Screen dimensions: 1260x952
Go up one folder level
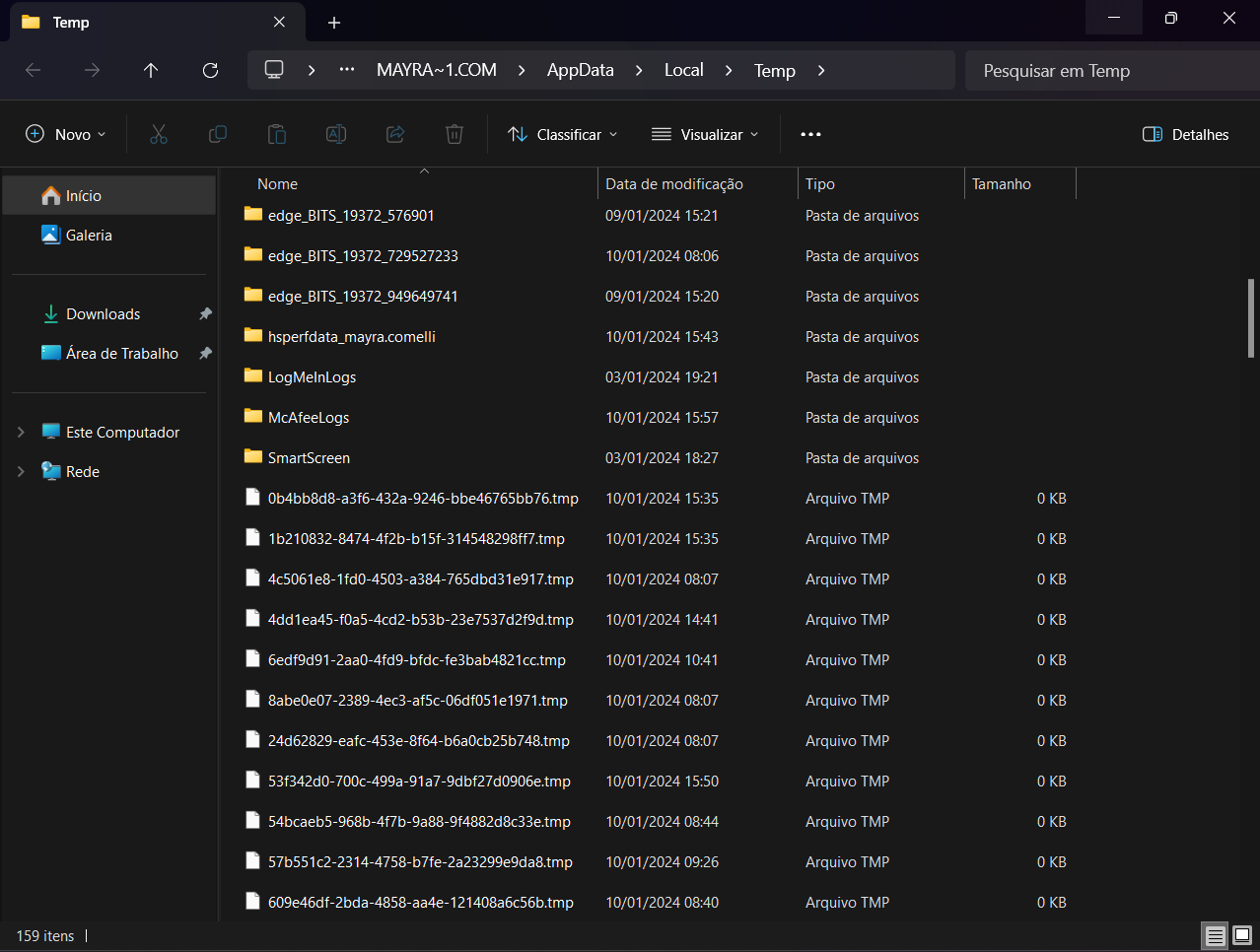point(151,70)
